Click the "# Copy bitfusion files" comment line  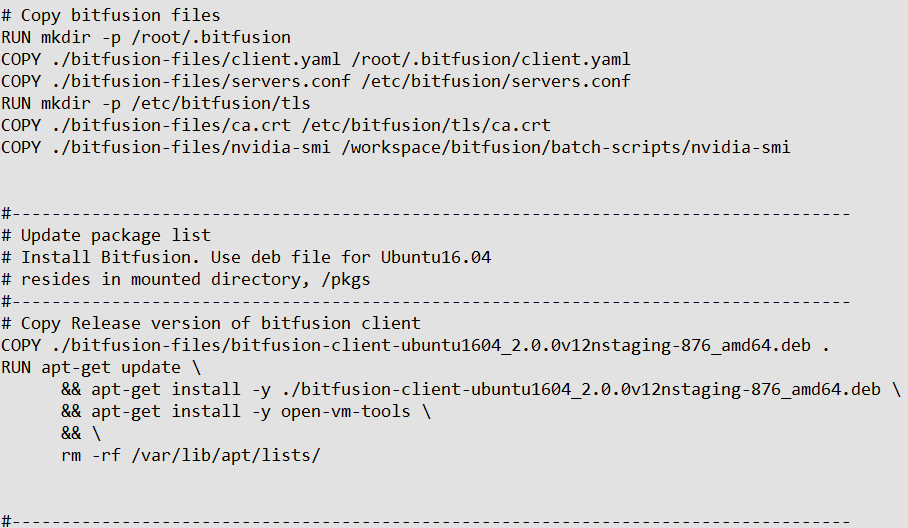click(110, 15)
